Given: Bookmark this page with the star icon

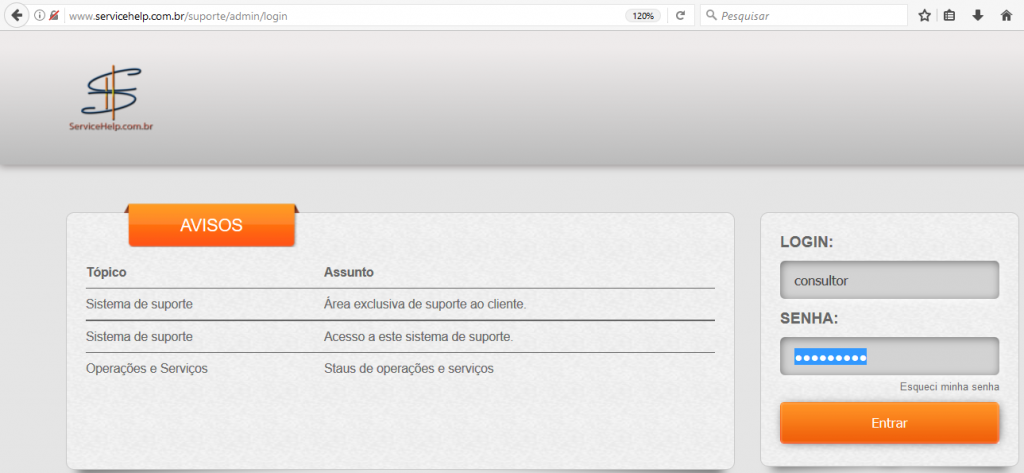Looking at the screenshot, I should pyautogui.click(x=924, y=16).
